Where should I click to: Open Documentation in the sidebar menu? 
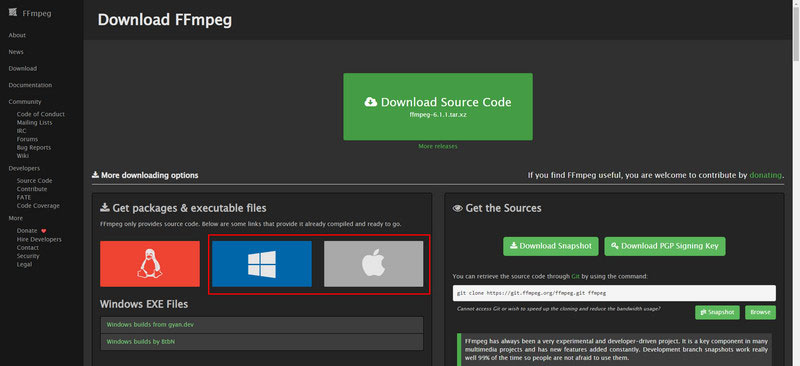[30, 85]
